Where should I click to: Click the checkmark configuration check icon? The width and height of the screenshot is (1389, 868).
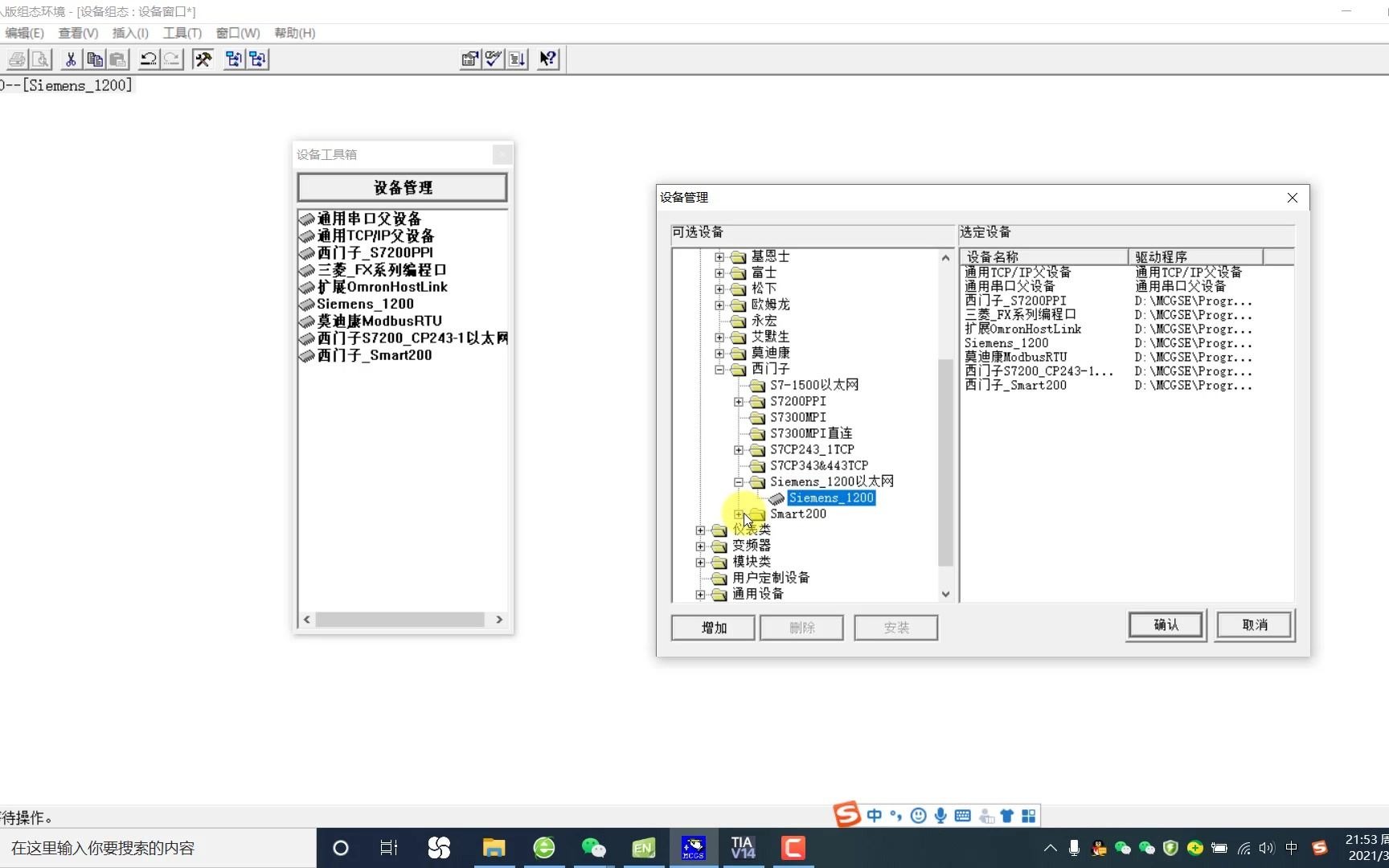pyautogui.click(x=494, y=59)
